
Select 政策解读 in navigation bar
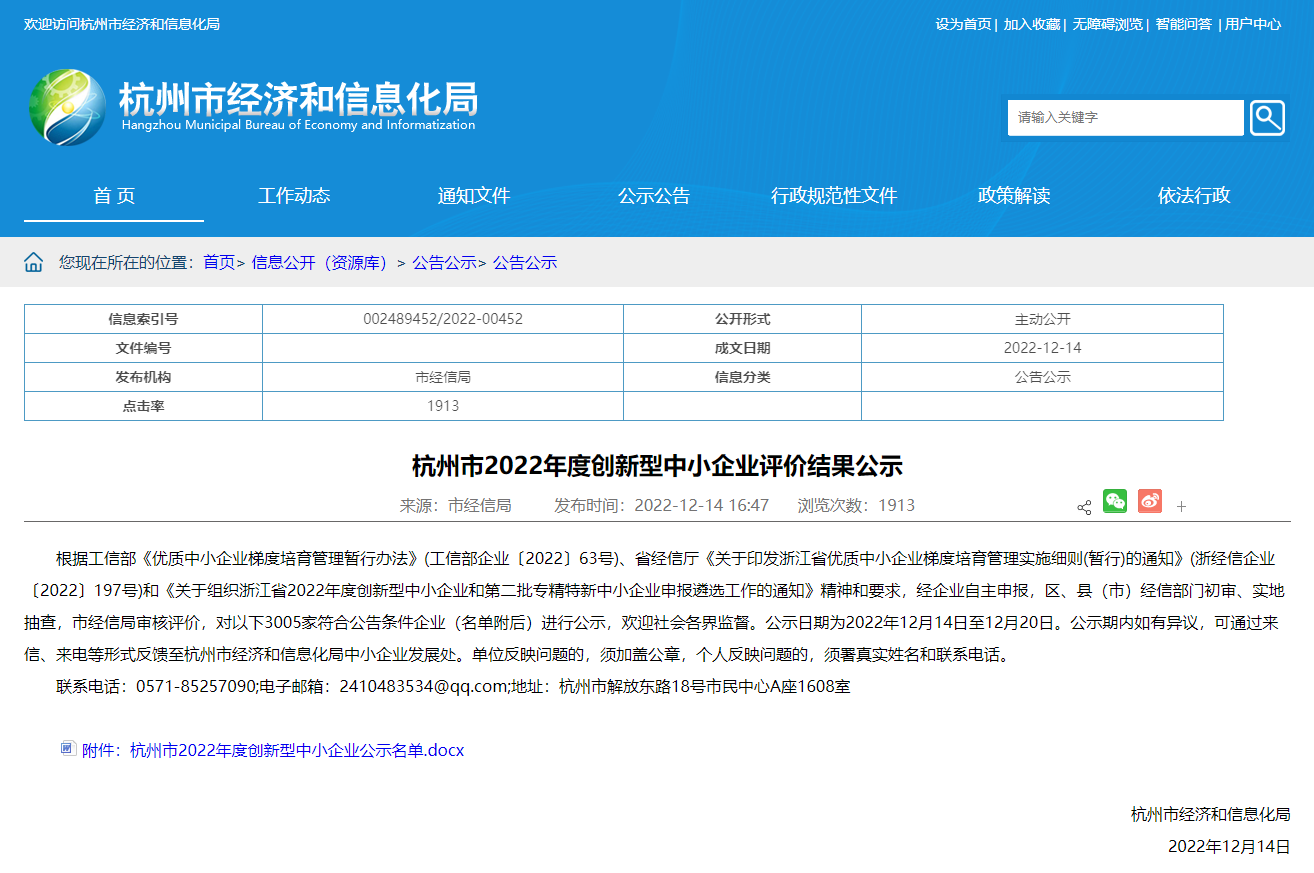1014,196
